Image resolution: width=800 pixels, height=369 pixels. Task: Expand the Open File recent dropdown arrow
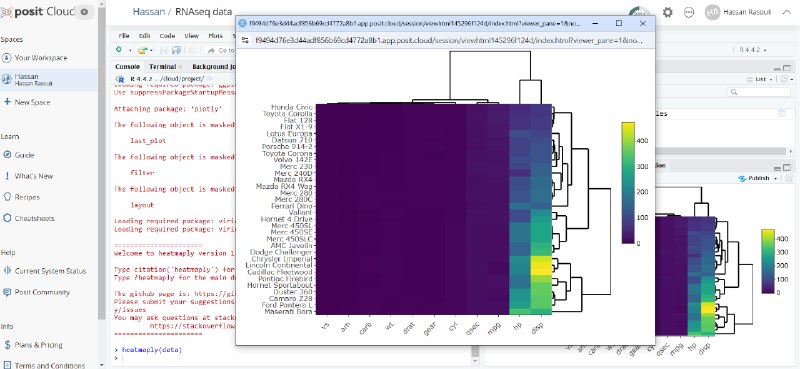pos(151,51)
